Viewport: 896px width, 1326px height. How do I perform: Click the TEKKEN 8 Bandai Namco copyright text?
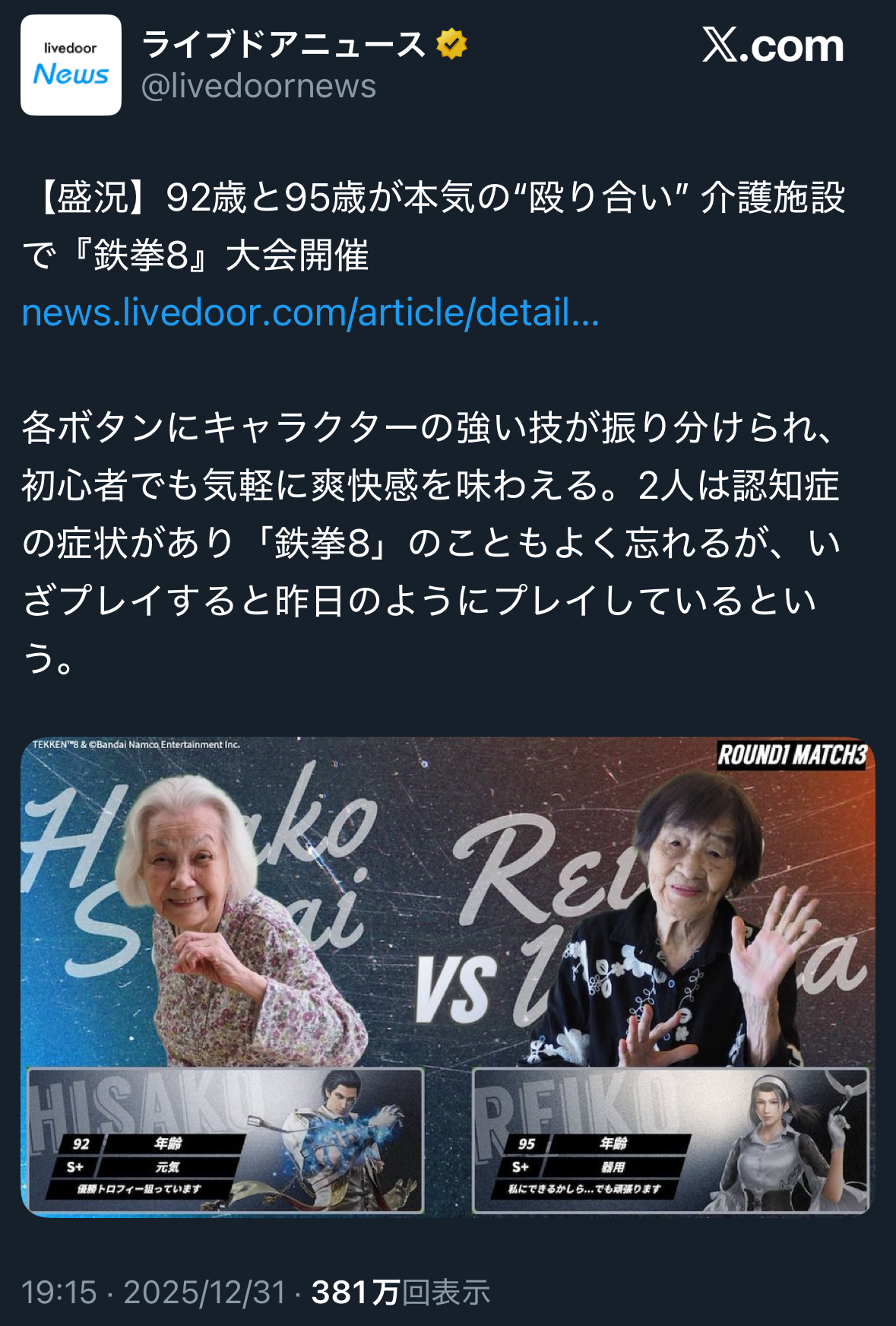[136, 745]
